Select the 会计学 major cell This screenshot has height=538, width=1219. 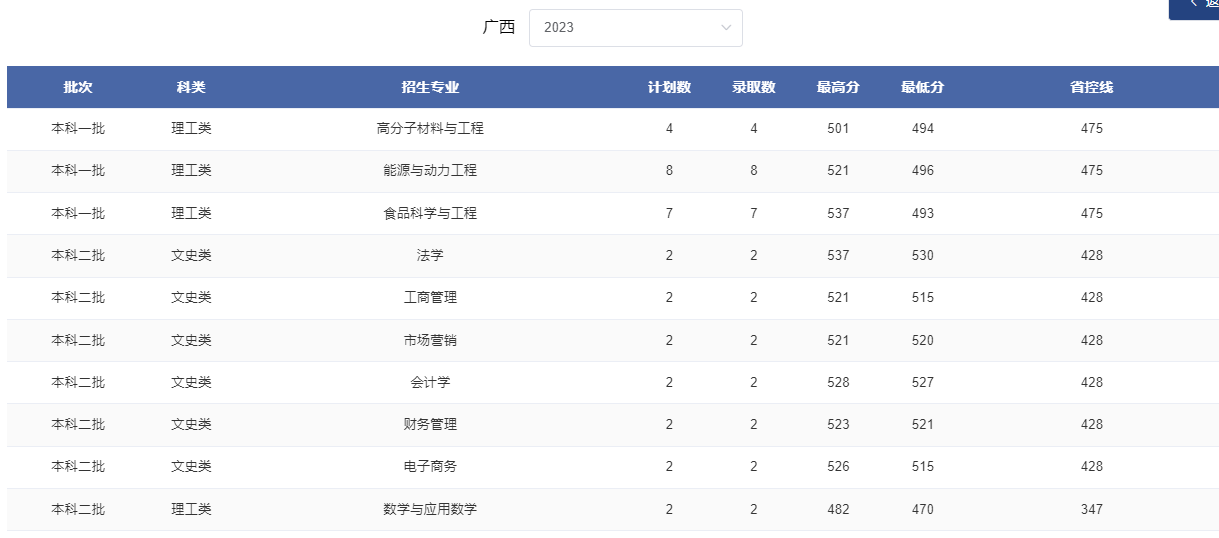430,383
